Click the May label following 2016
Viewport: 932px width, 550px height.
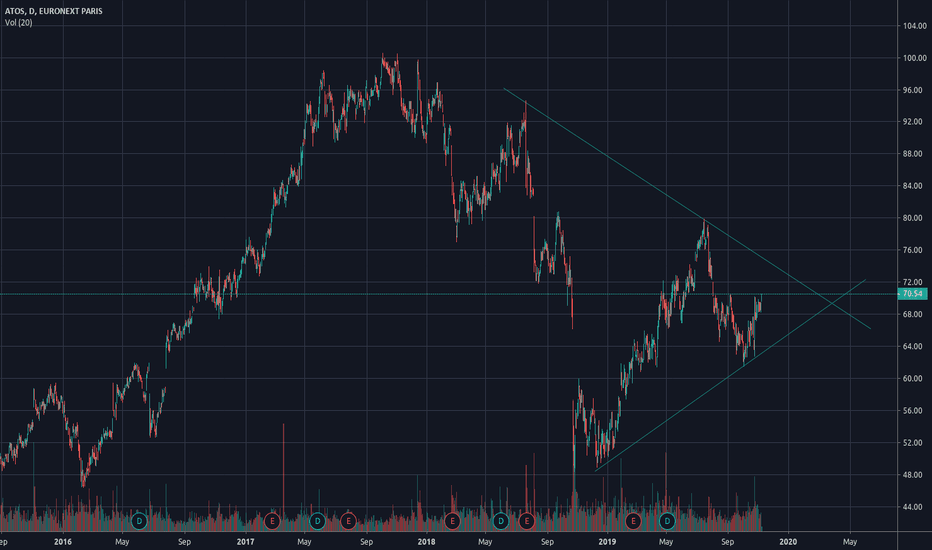122,542
